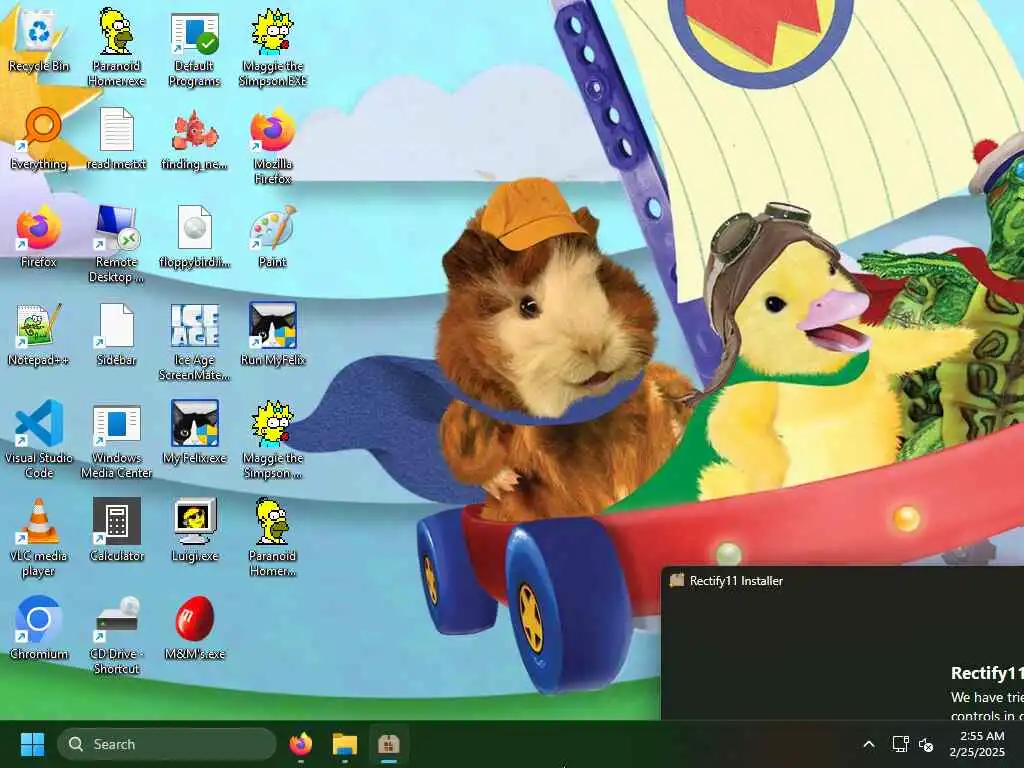
Task: Click the Rectify11 Installer taskbar button
Action: click(x=389, y=744)
